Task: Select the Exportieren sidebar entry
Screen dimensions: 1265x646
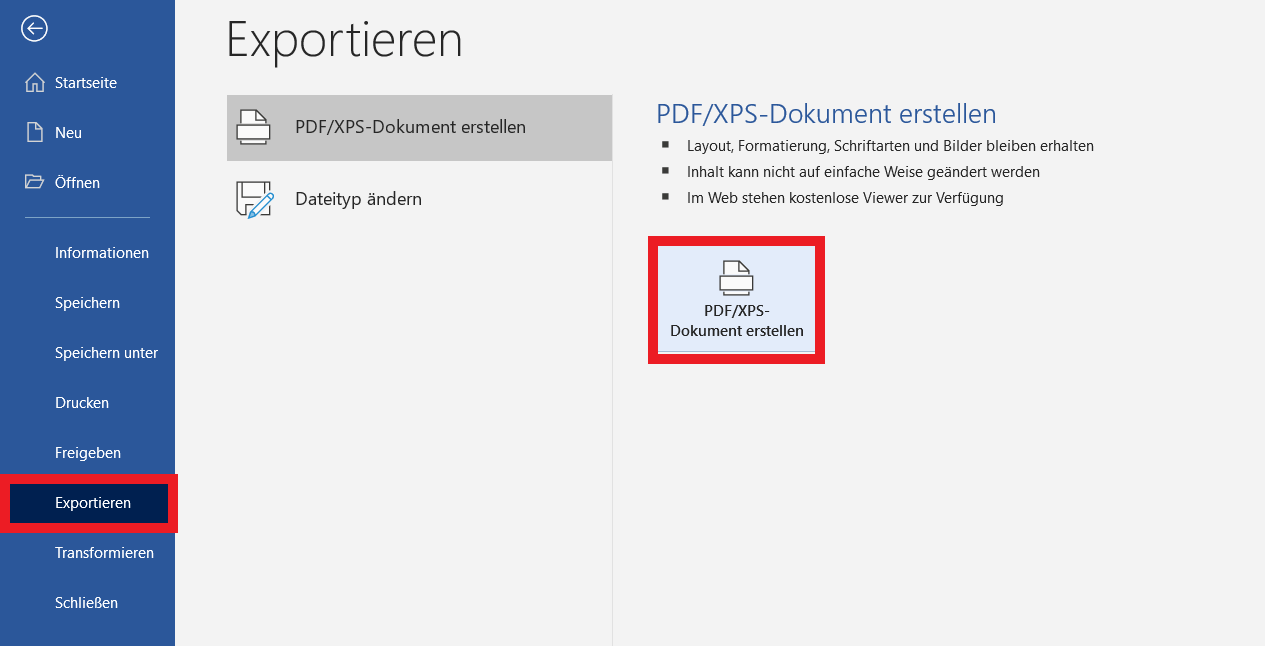Action: (92, 503)
